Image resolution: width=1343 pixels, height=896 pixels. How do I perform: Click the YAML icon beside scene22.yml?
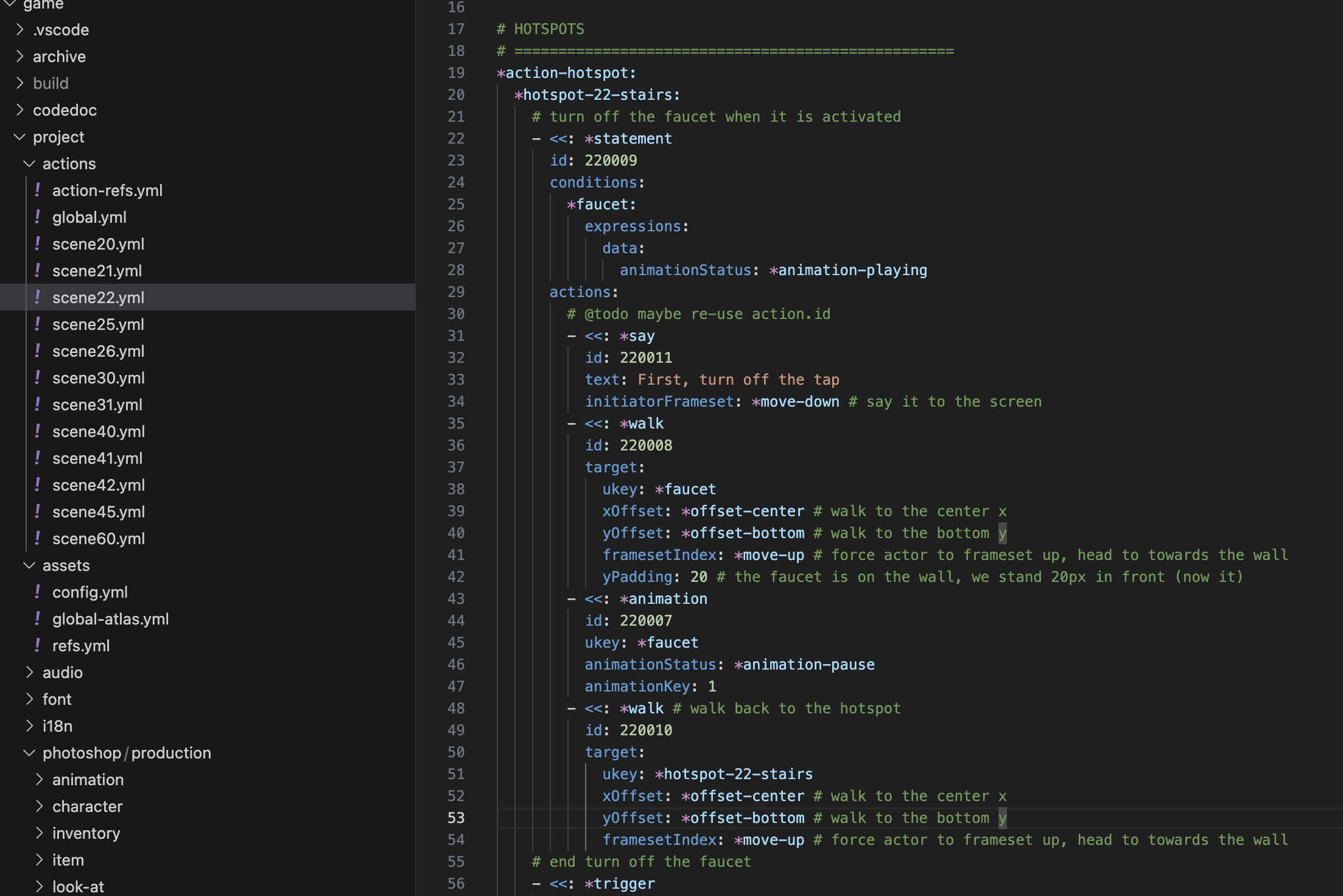(x=38, y=297)
